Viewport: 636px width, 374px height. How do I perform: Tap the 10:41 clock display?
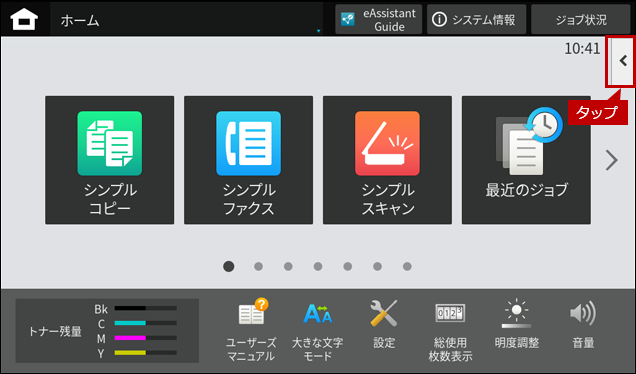point(582,49)
